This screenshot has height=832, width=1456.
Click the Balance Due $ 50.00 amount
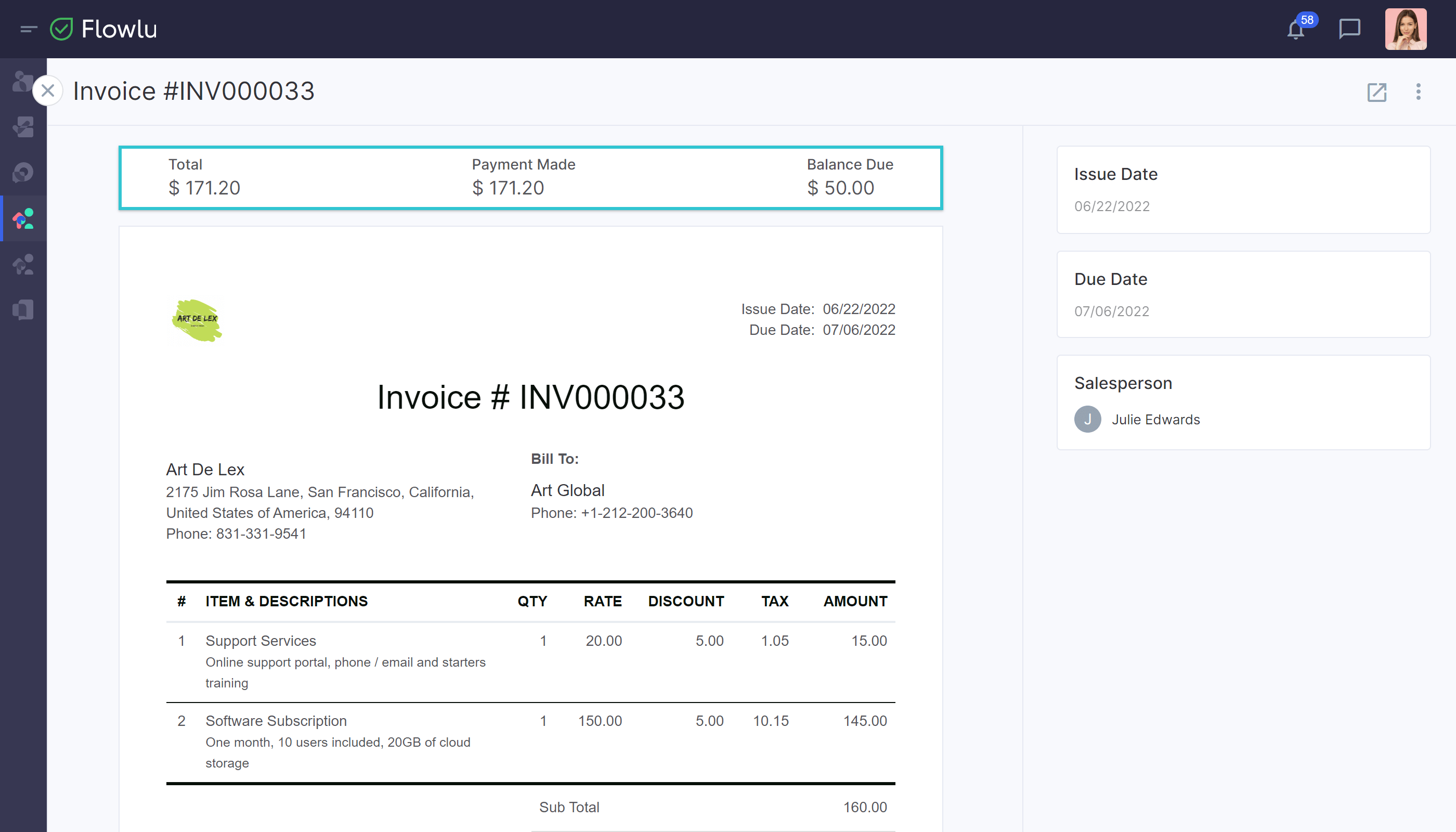coord(840,188)
